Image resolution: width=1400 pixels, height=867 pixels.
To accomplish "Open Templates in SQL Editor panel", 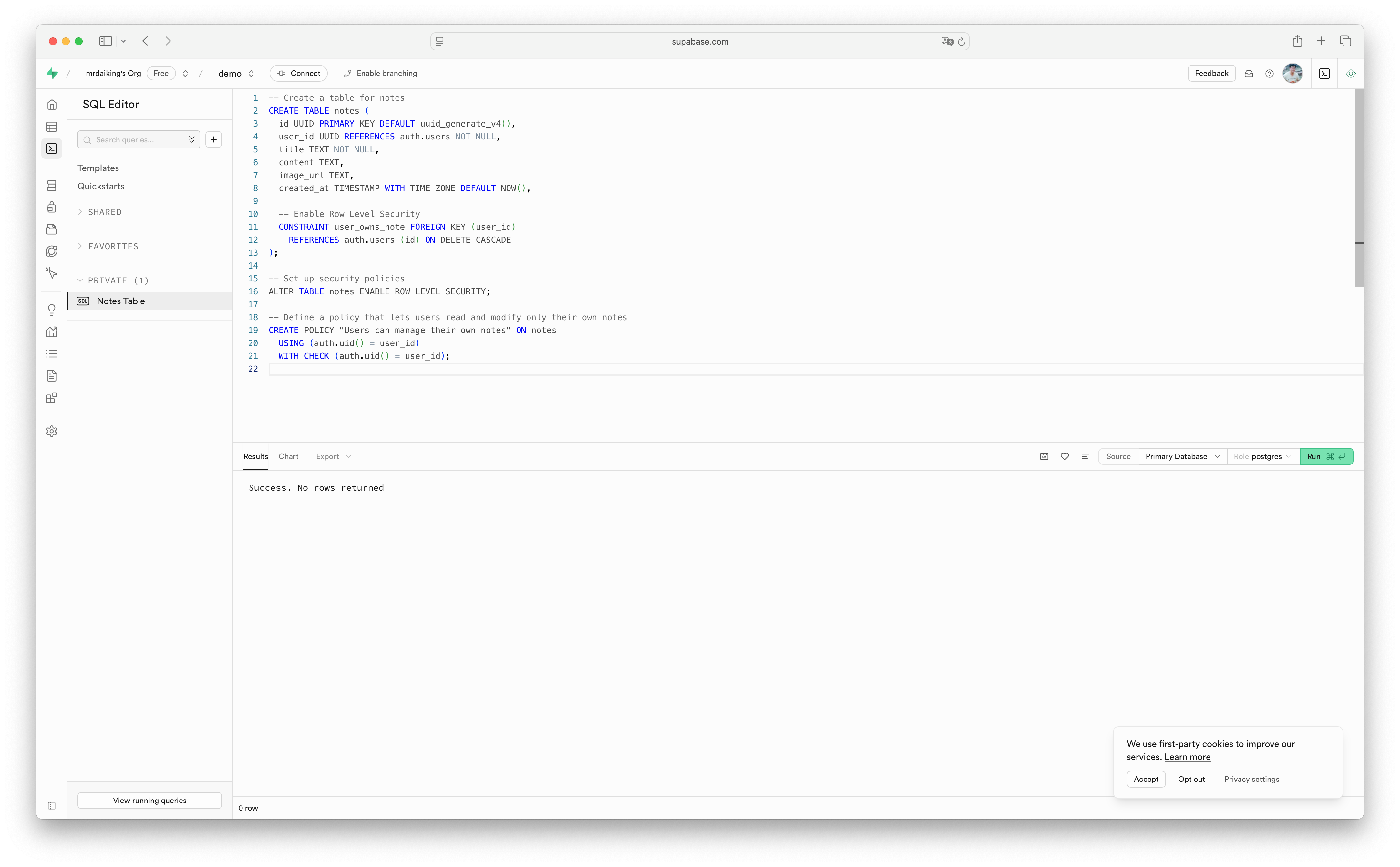I will tap(98, 168).
